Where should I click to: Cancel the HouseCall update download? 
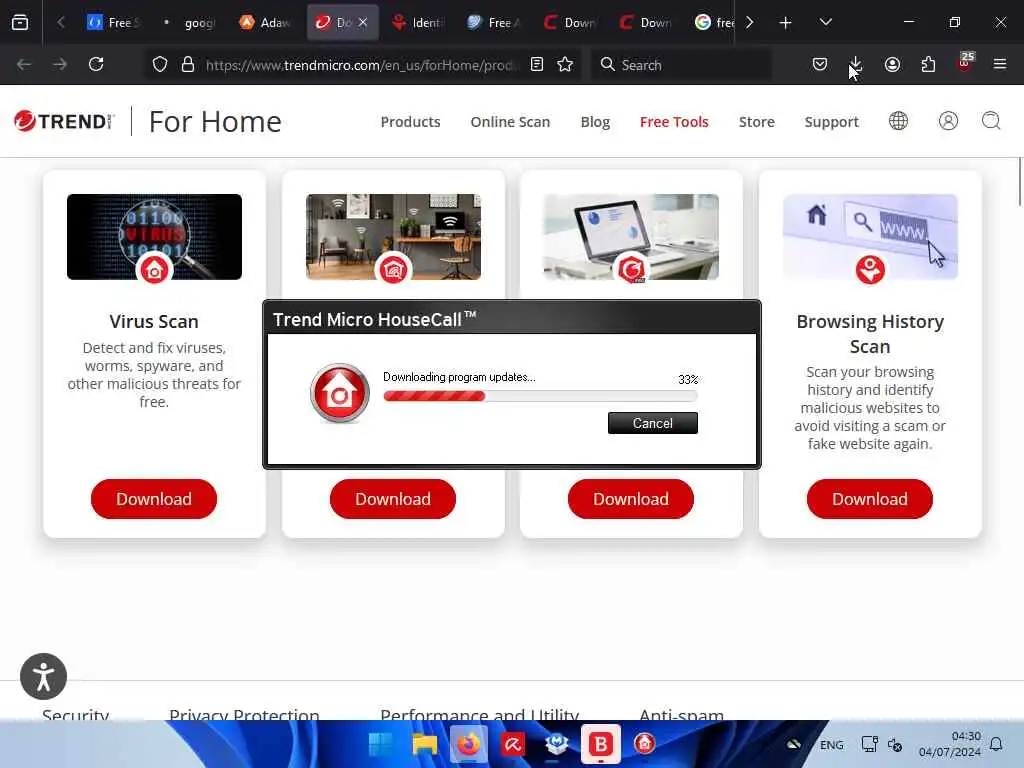[x=652, y=423]
